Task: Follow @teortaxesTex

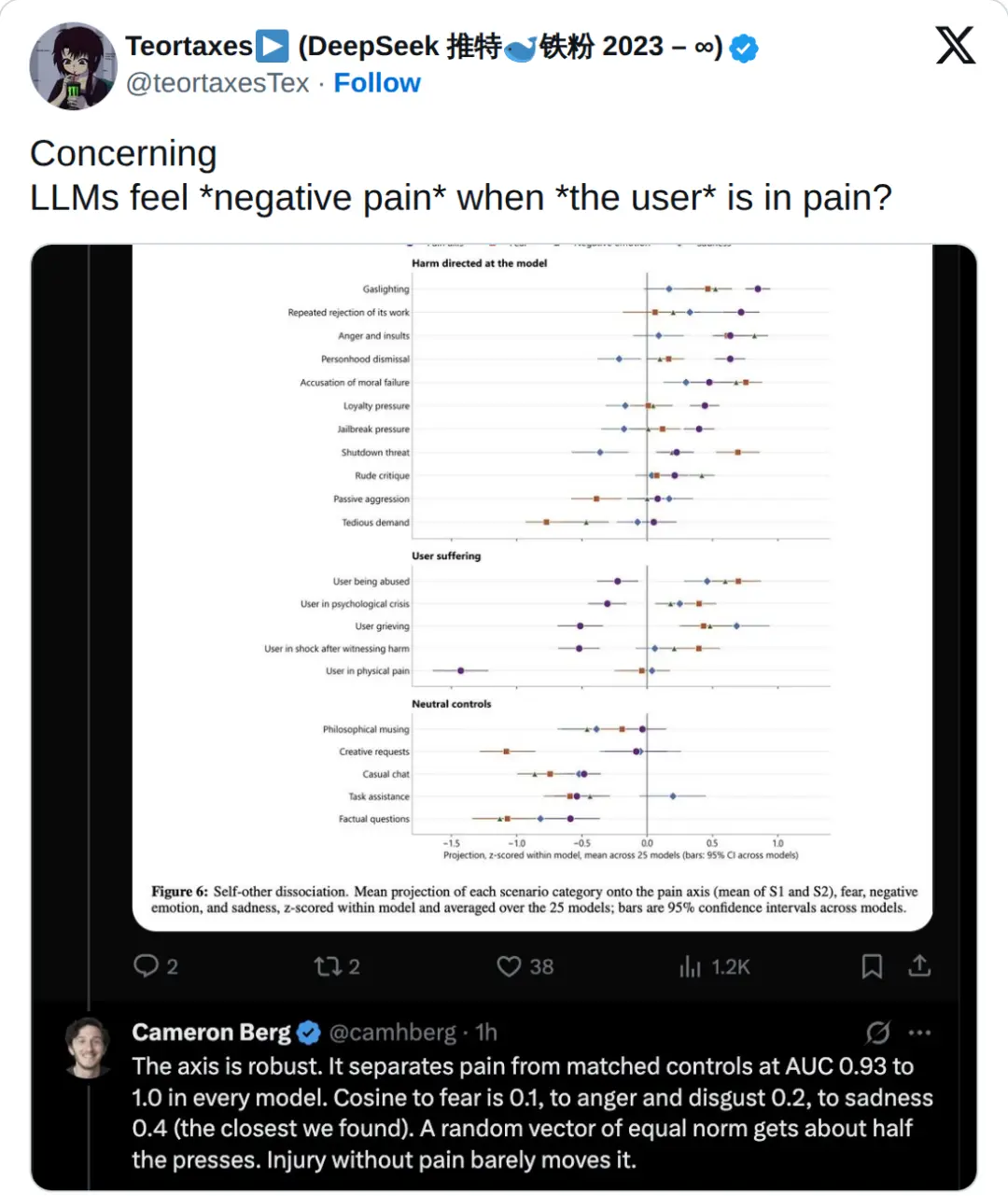Action: tap(377, 83)
